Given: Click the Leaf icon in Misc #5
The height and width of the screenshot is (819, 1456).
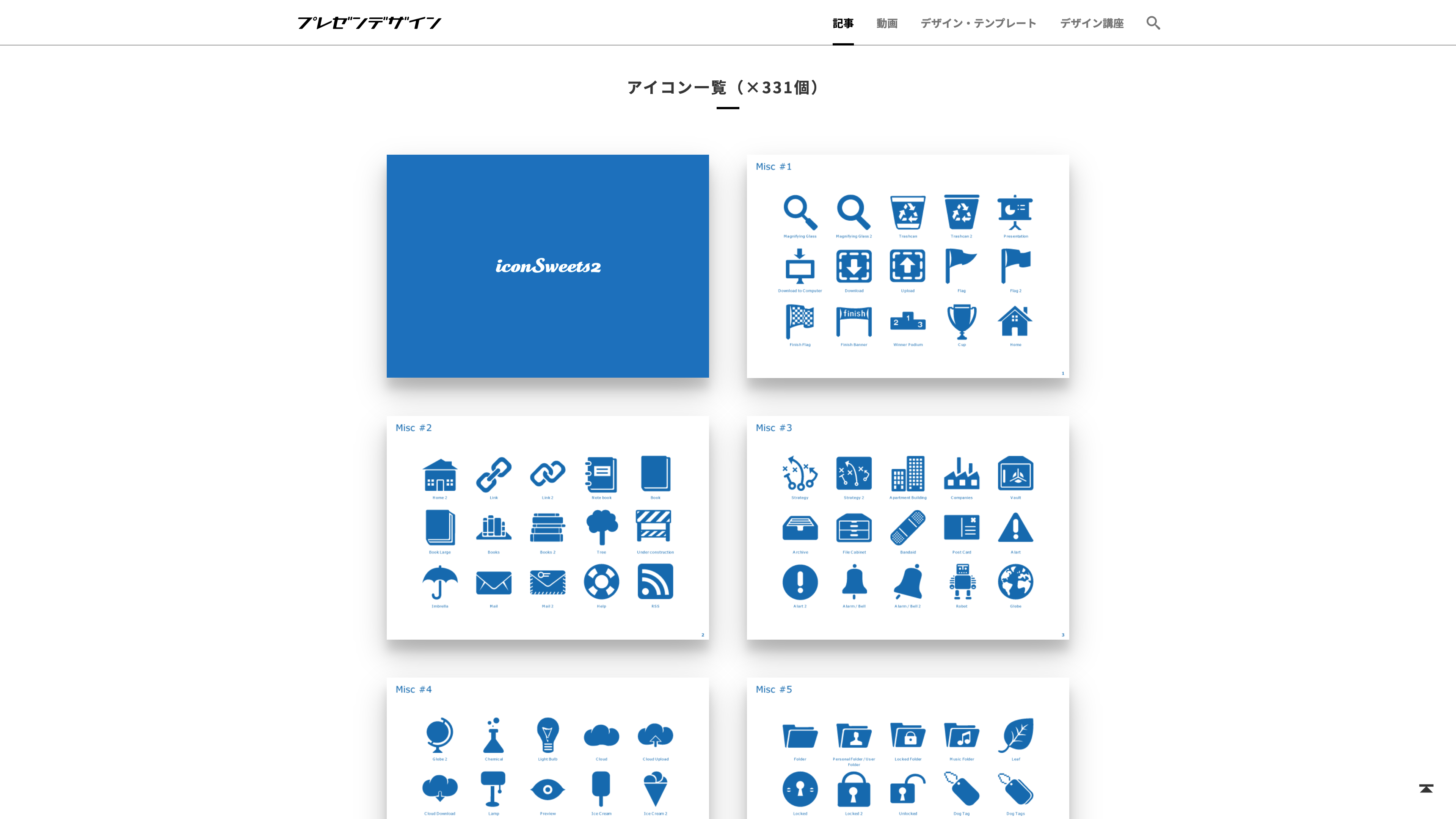Looking at the screenshot, I should (x=1015, y=735).
